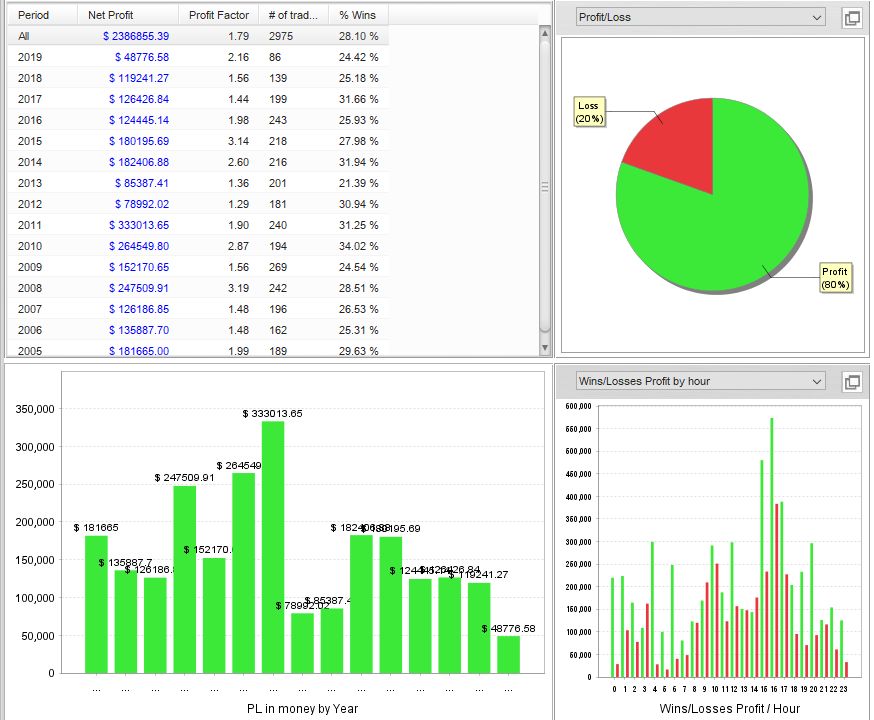
Task: Click net profit value $ 247509.91 in table
Action: click(x=139, y=288)
